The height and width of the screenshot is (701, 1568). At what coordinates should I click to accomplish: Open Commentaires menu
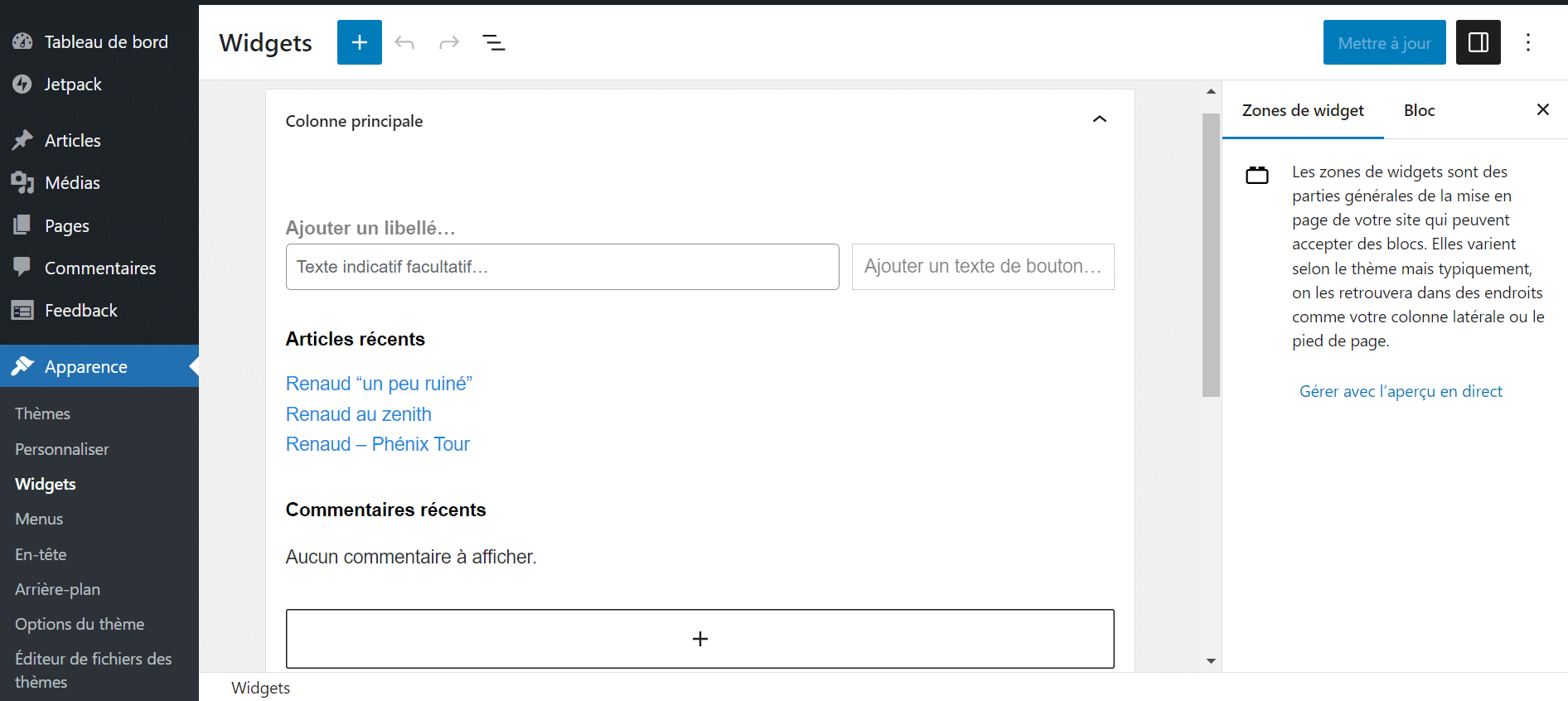(99, 268)
